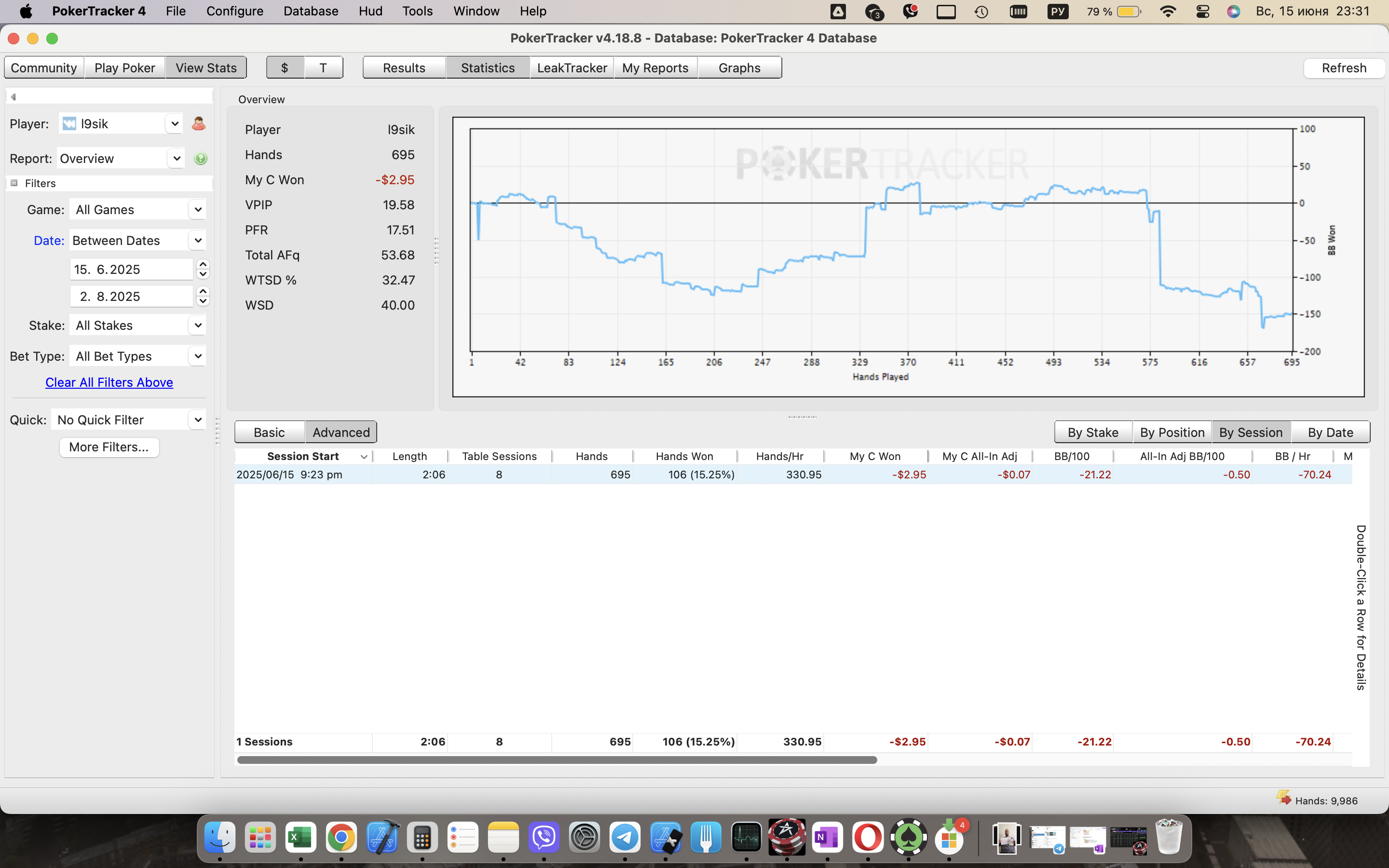
Task: Click the horizontal scrollbar under sessions table
Action: click(557, 760)
